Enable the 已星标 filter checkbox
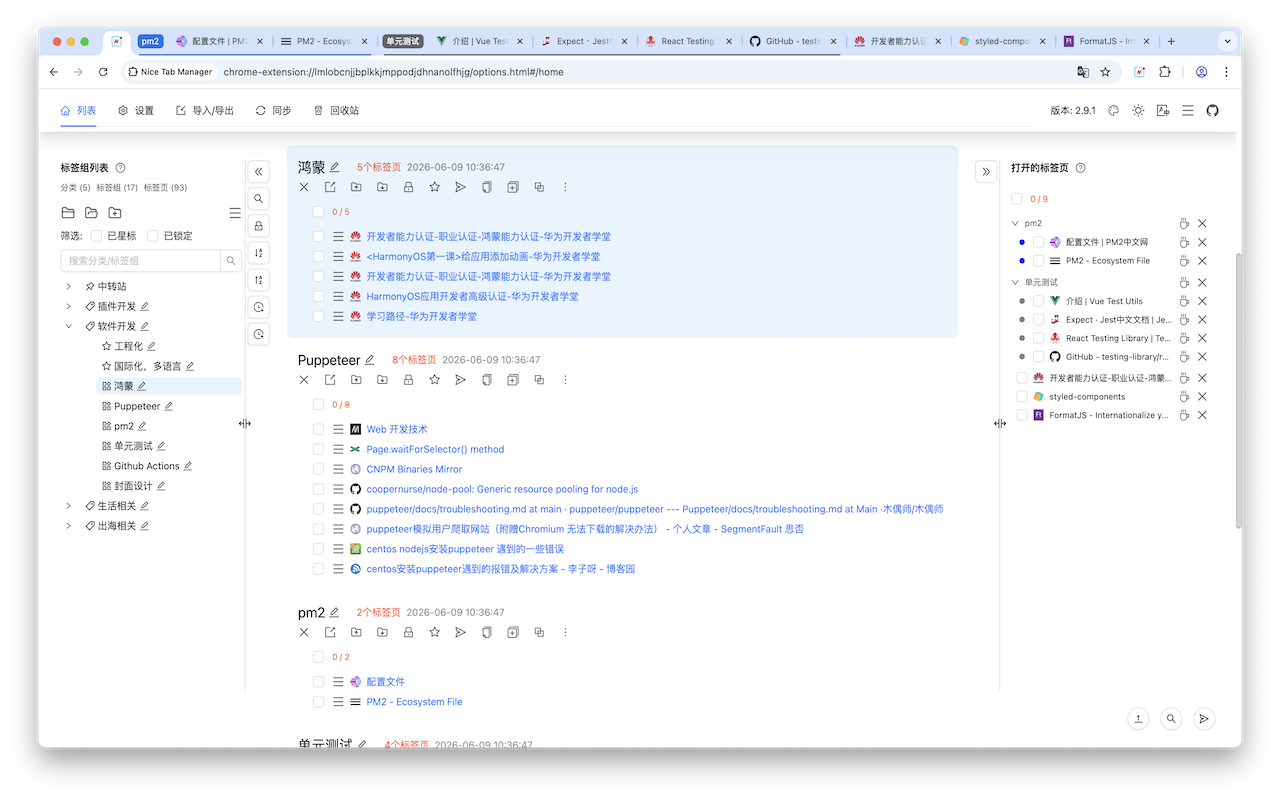 pos(96,236)
